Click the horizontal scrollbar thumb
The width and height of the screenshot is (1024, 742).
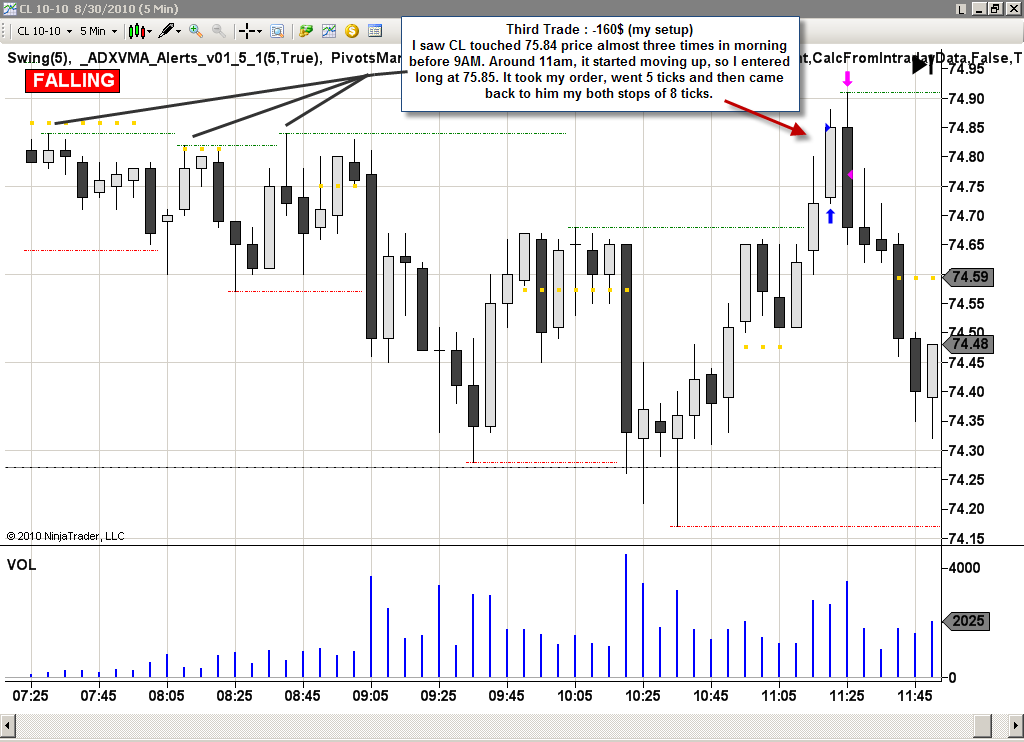(983, 725)
